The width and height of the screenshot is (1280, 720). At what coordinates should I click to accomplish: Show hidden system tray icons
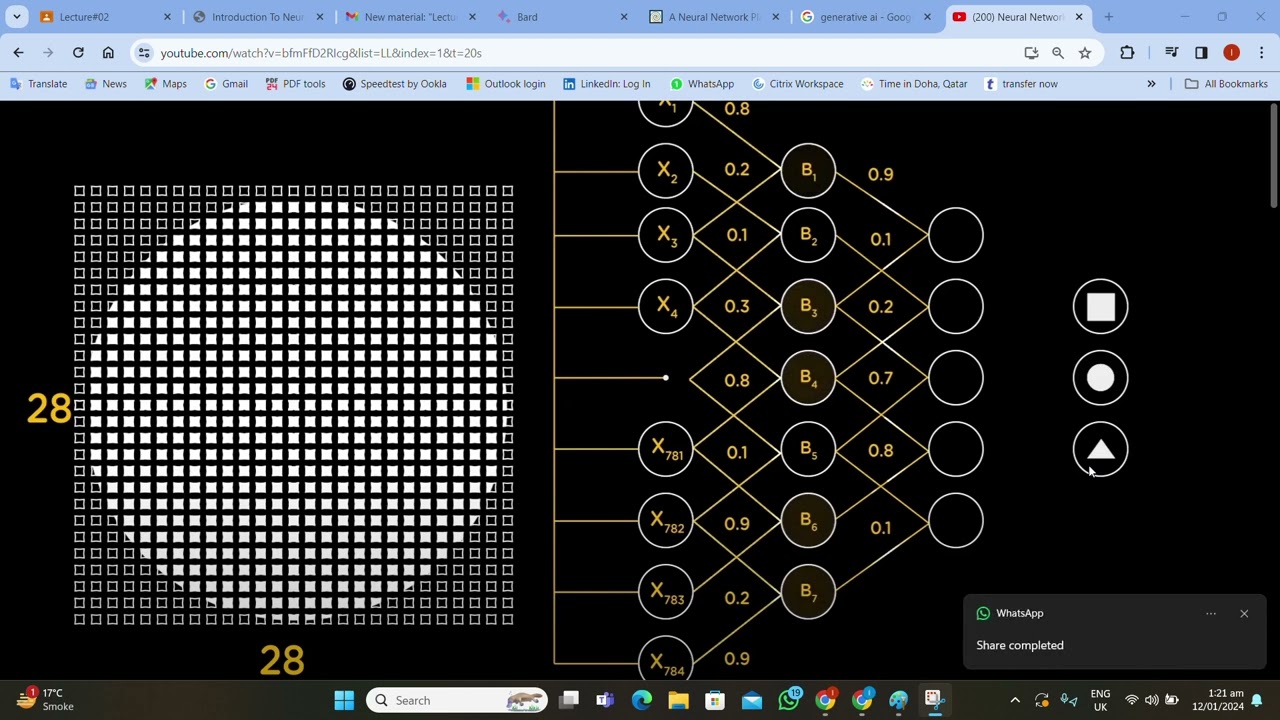click(1015, 700)
